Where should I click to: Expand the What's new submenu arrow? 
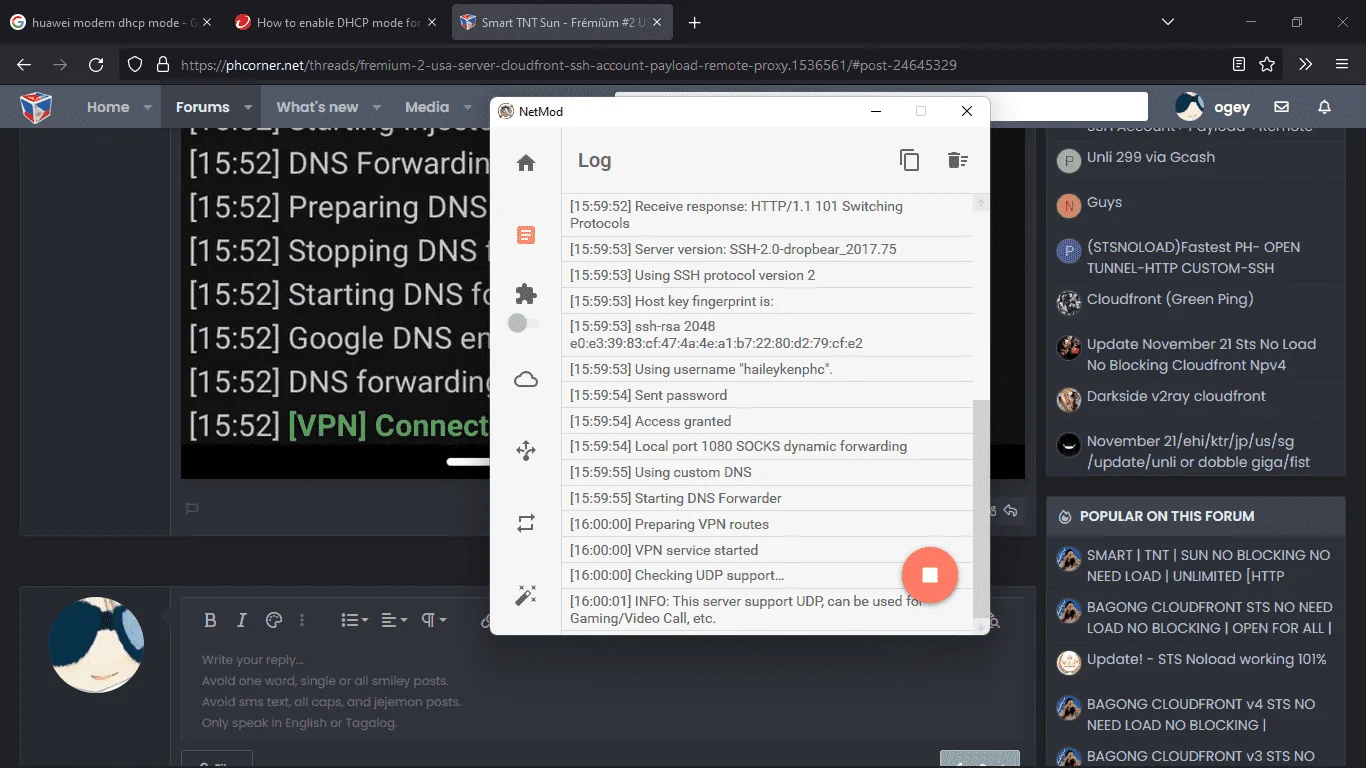(377, 107)
